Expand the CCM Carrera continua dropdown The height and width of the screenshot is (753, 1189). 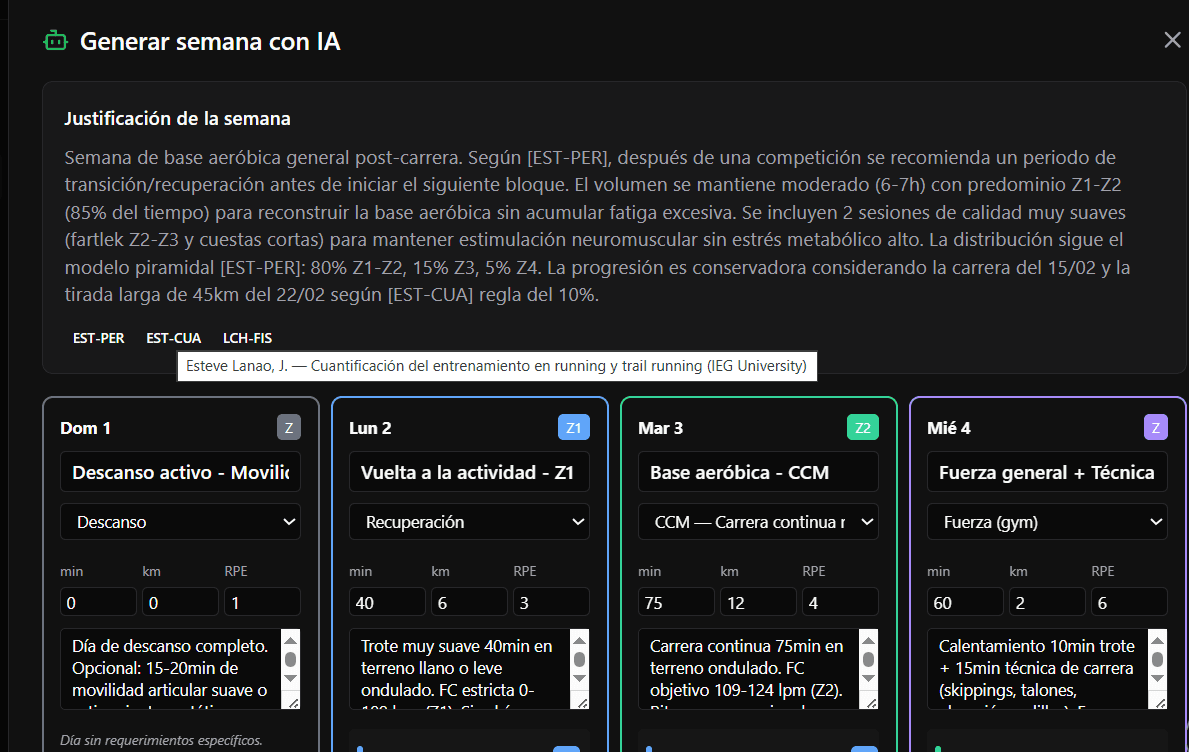tap(758, 522)
